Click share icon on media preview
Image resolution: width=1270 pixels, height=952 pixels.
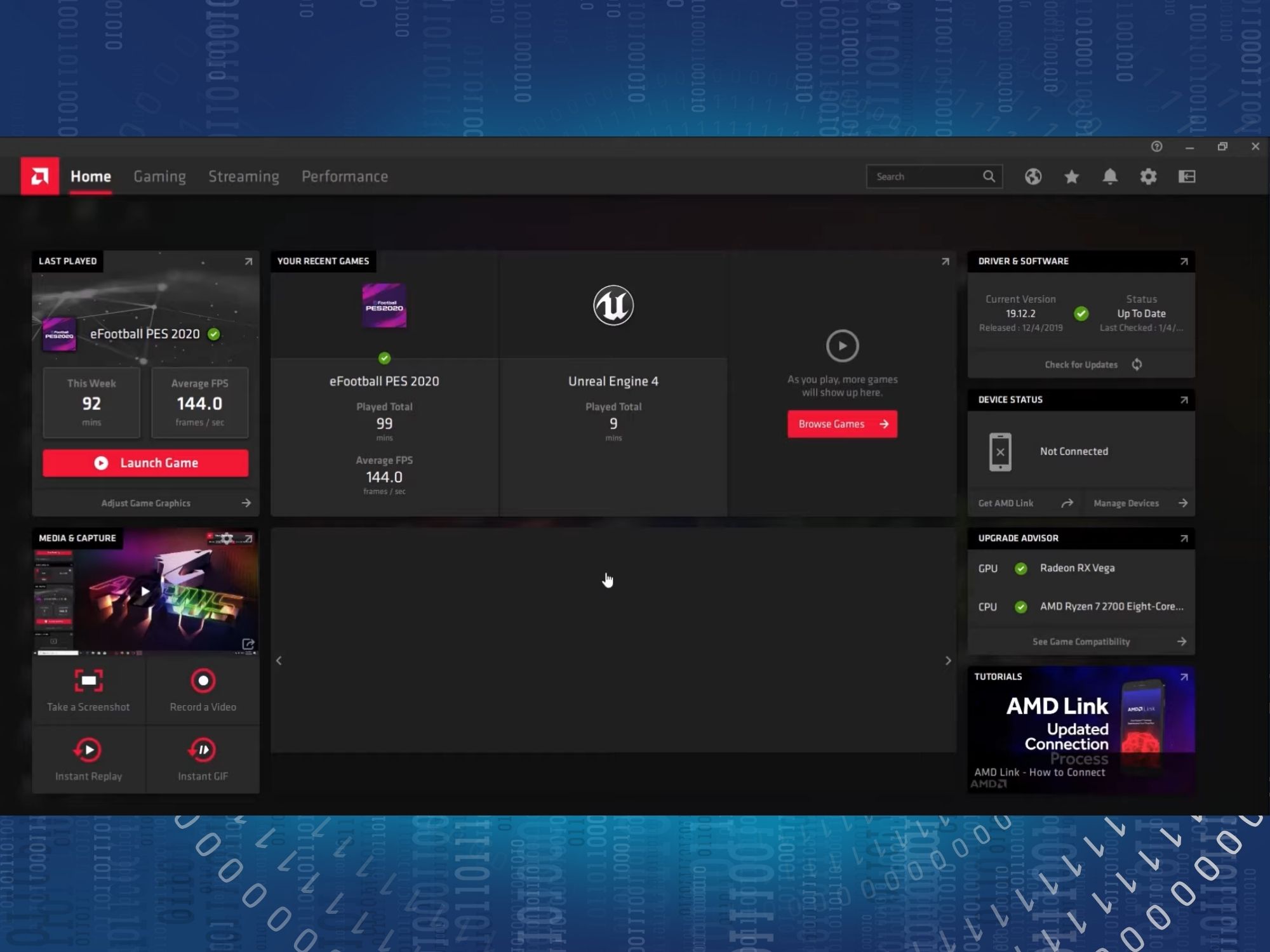[248, 644]
